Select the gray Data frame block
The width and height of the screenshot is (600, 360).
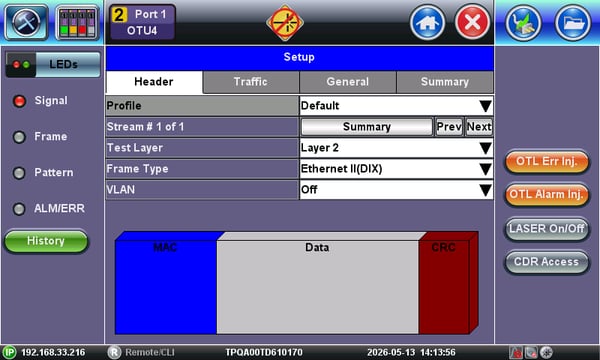coord(318,287)
